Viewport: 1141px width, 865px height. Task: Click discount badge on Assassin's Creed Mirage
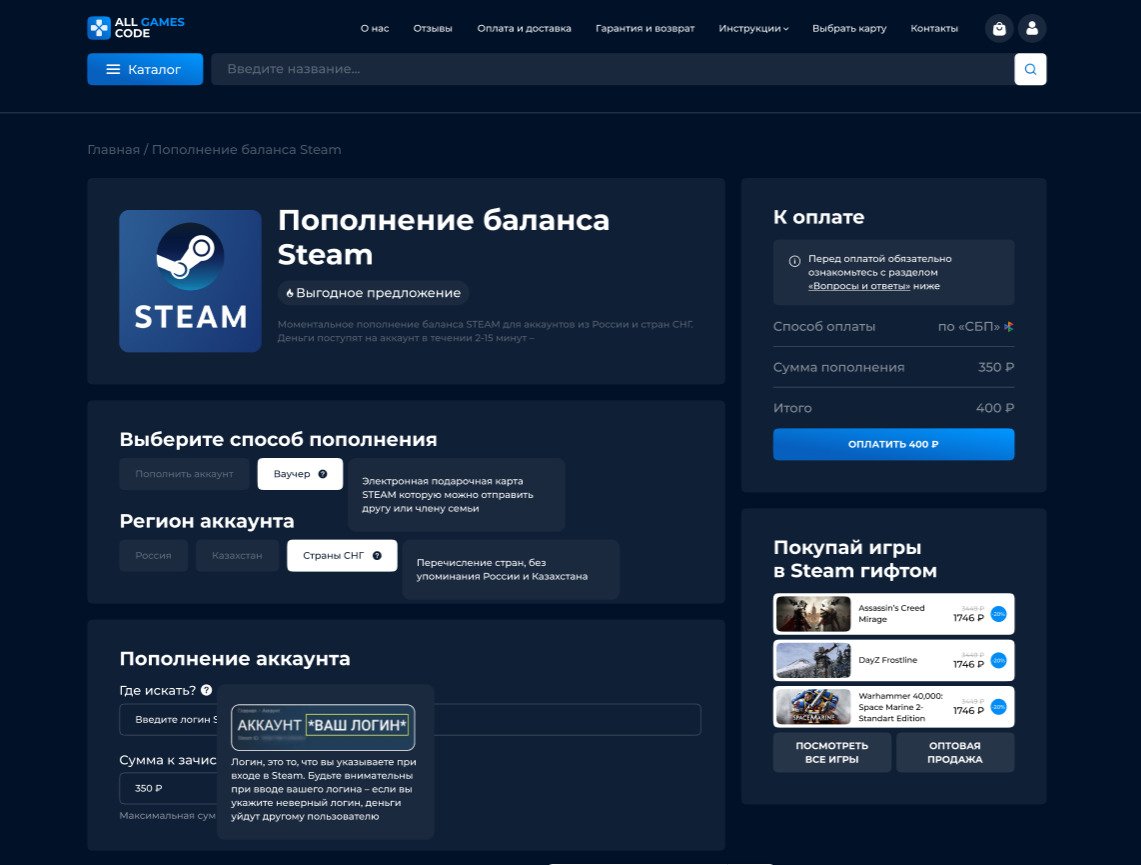click(x=998, y=614)
